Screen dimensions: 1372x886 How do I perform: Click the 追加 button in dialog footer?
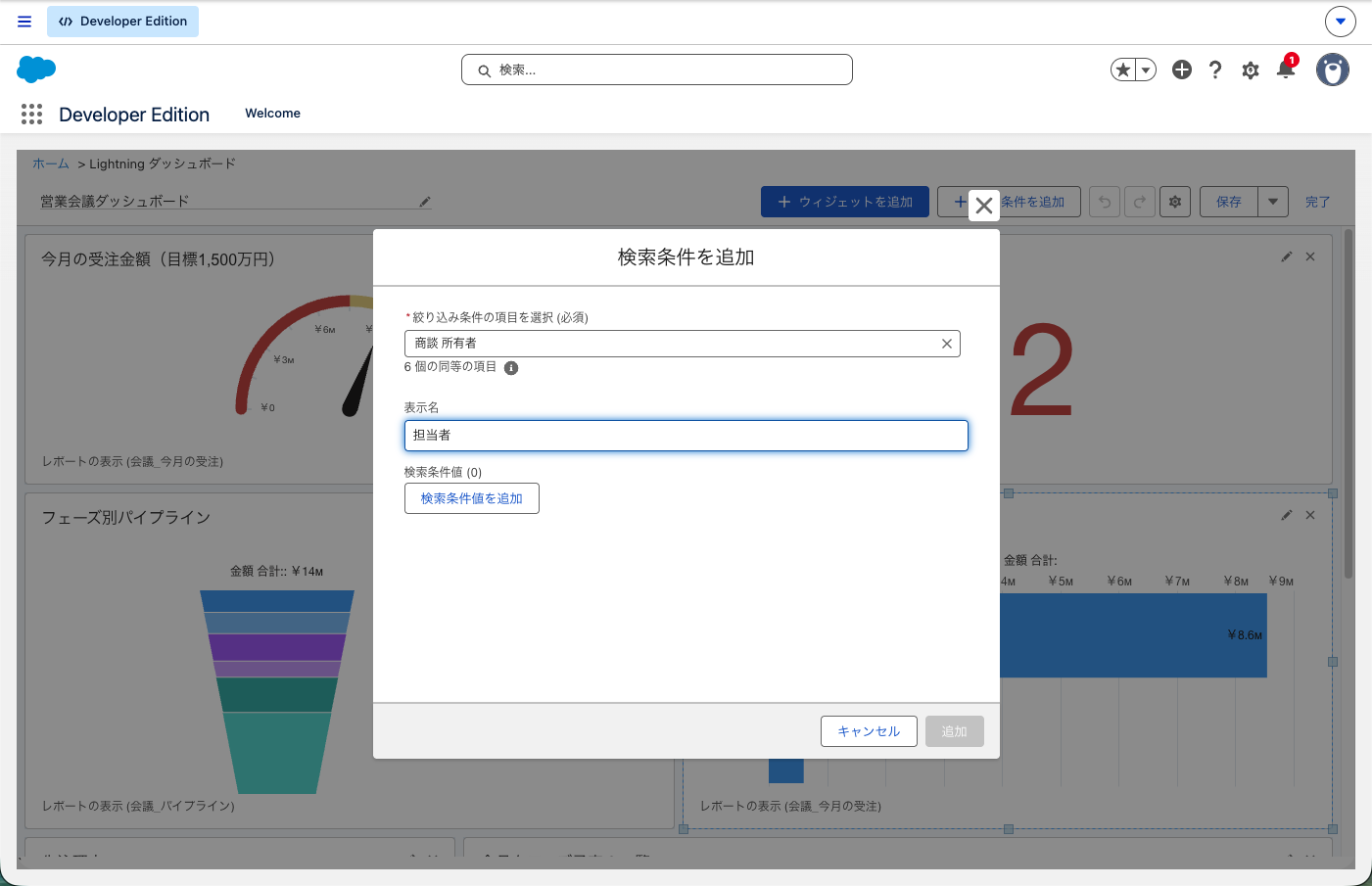pos(955,731)
